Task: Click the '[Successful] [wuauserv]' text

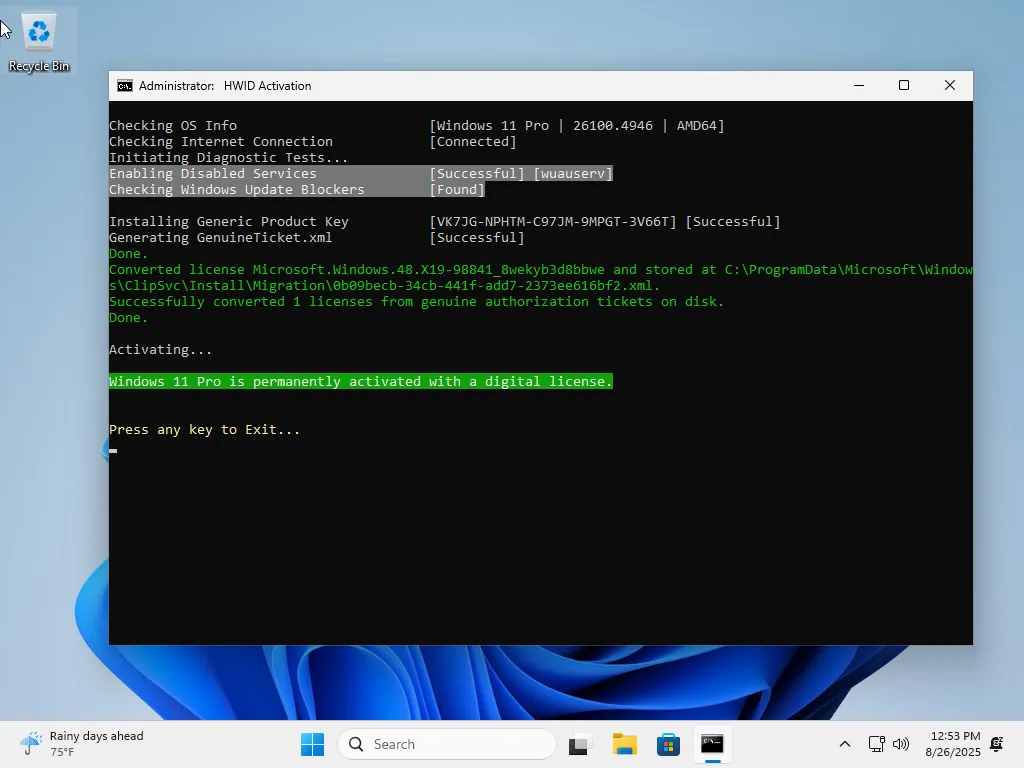Action: [x=521, y=174]
